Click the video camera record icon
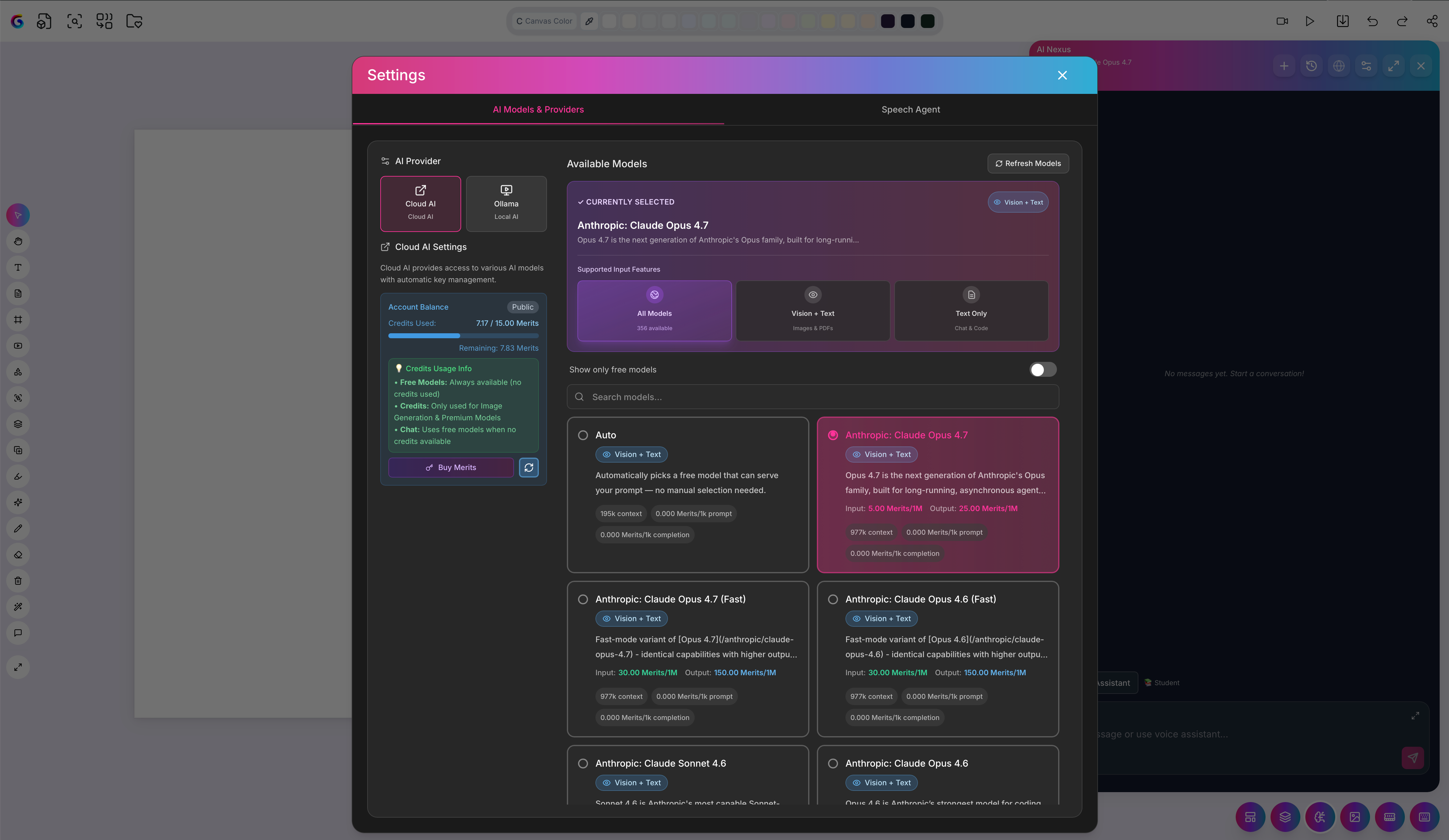This screenshot has height=840, width=1449. 1282,21
